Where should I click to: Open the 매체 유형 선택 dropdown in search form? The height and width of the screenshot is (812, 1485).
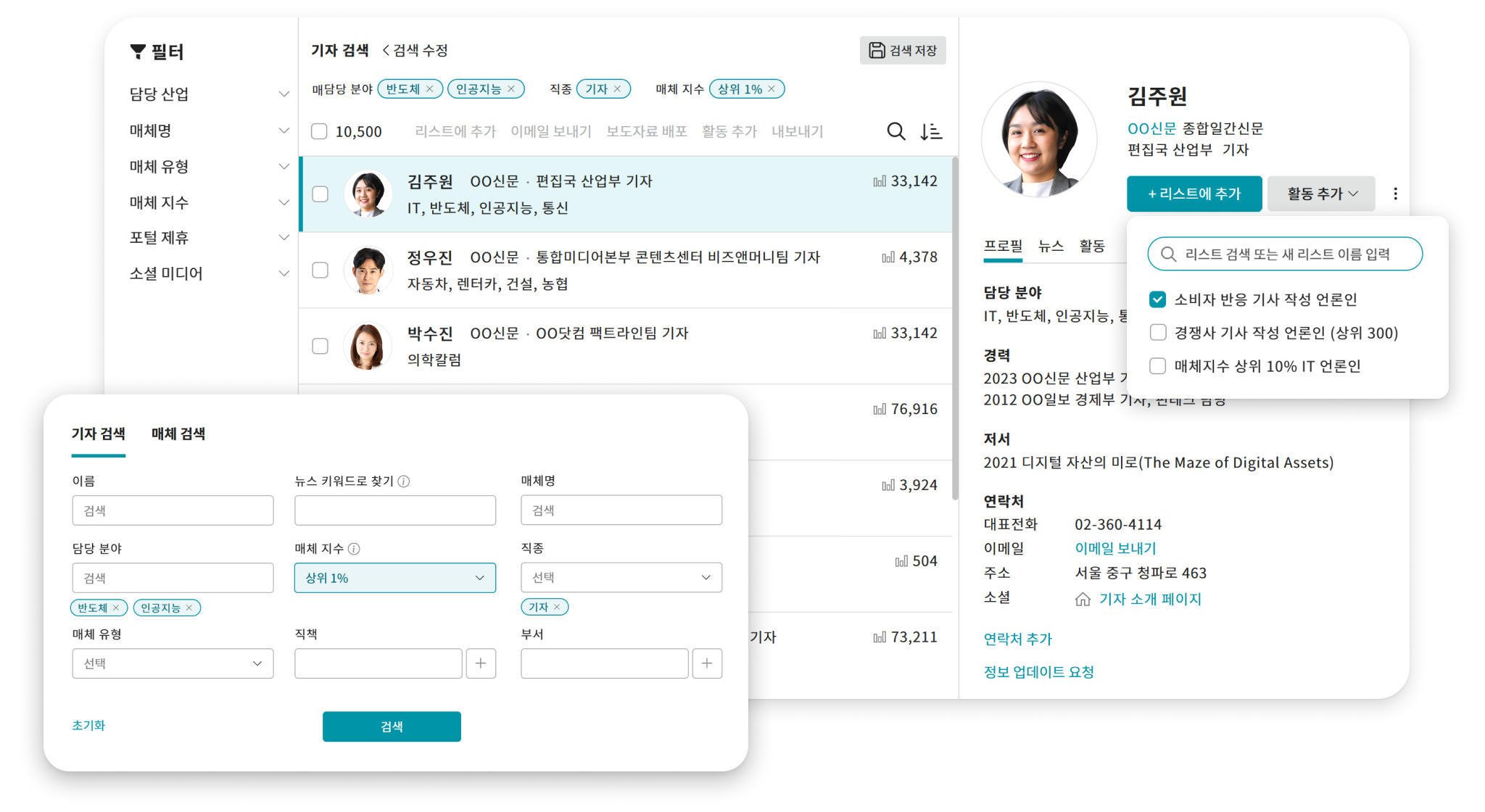173,663
